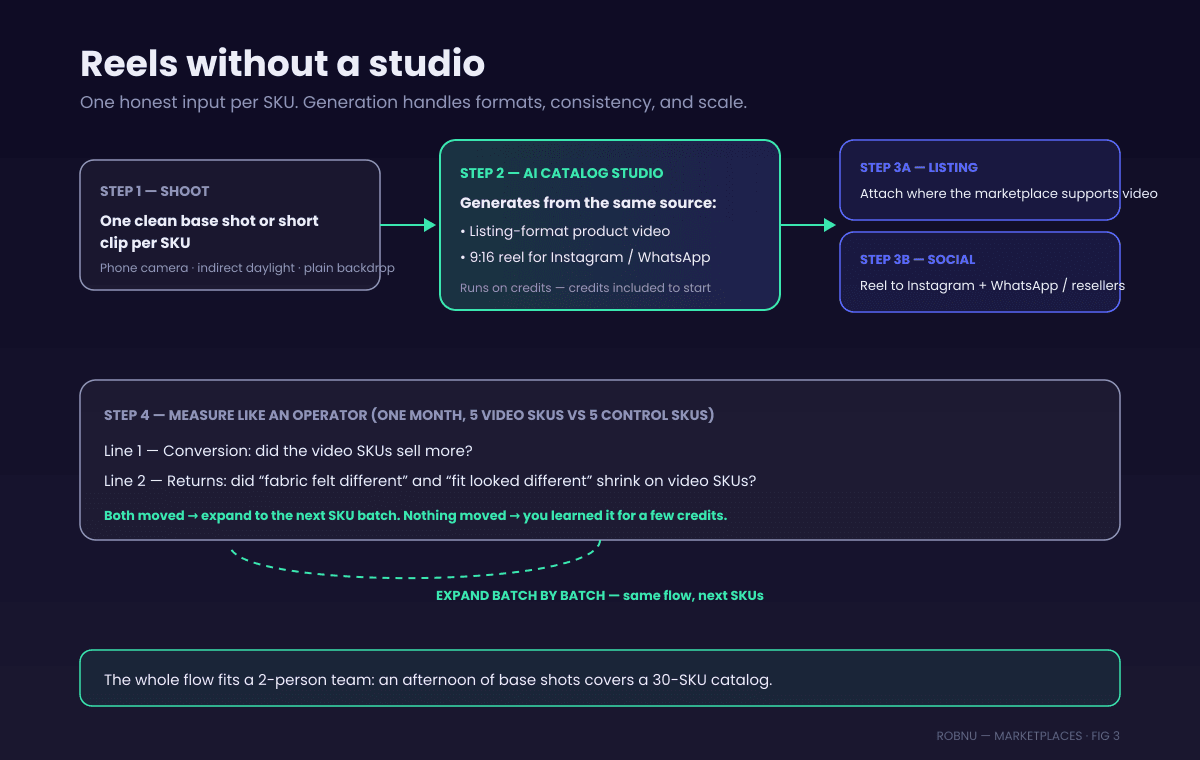Click 'Reel to Instagram + WhatsApp / resellers' text
Viewport: 1200px width, 760px height.
point(992,285)
